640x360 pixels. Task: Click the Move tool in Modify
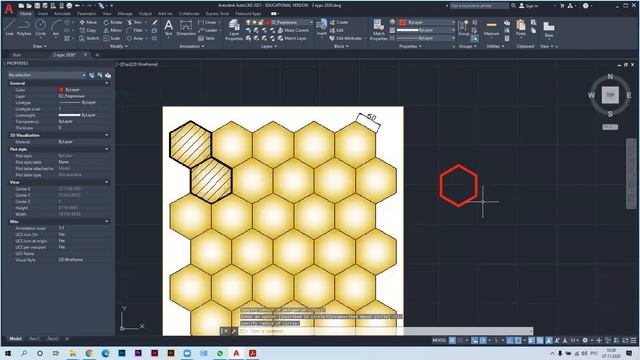coord(88,22)
